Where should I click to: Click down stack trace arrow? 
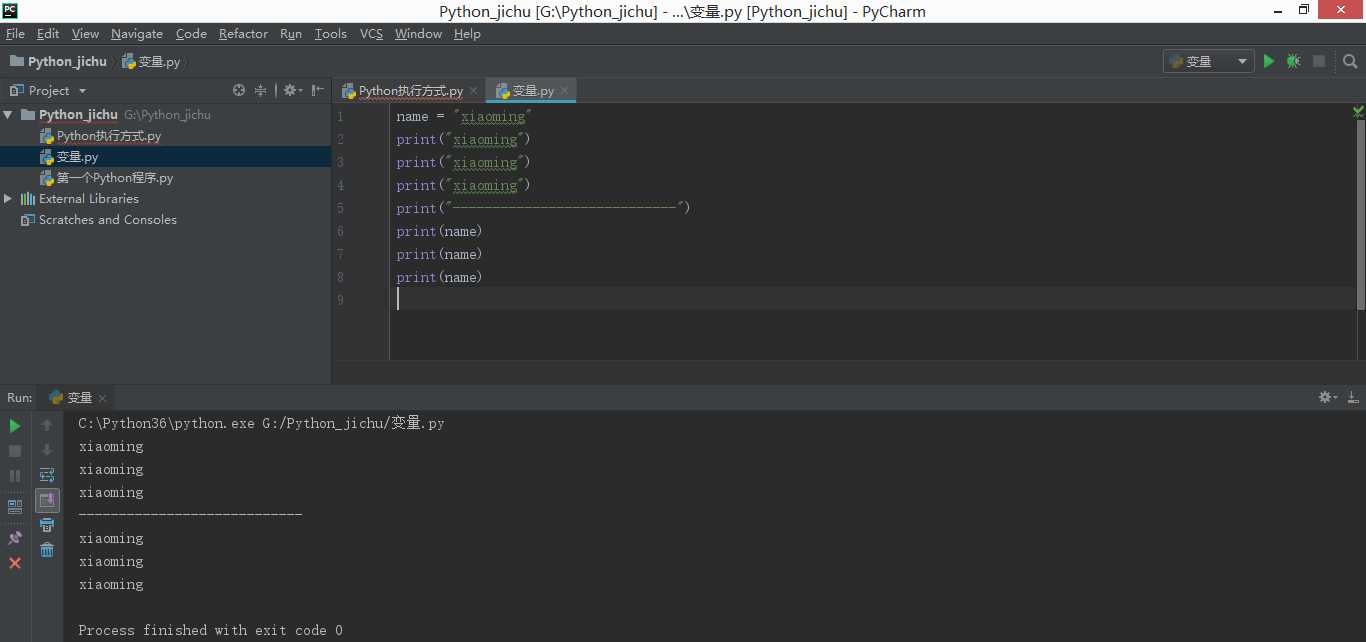coord(47,450)
